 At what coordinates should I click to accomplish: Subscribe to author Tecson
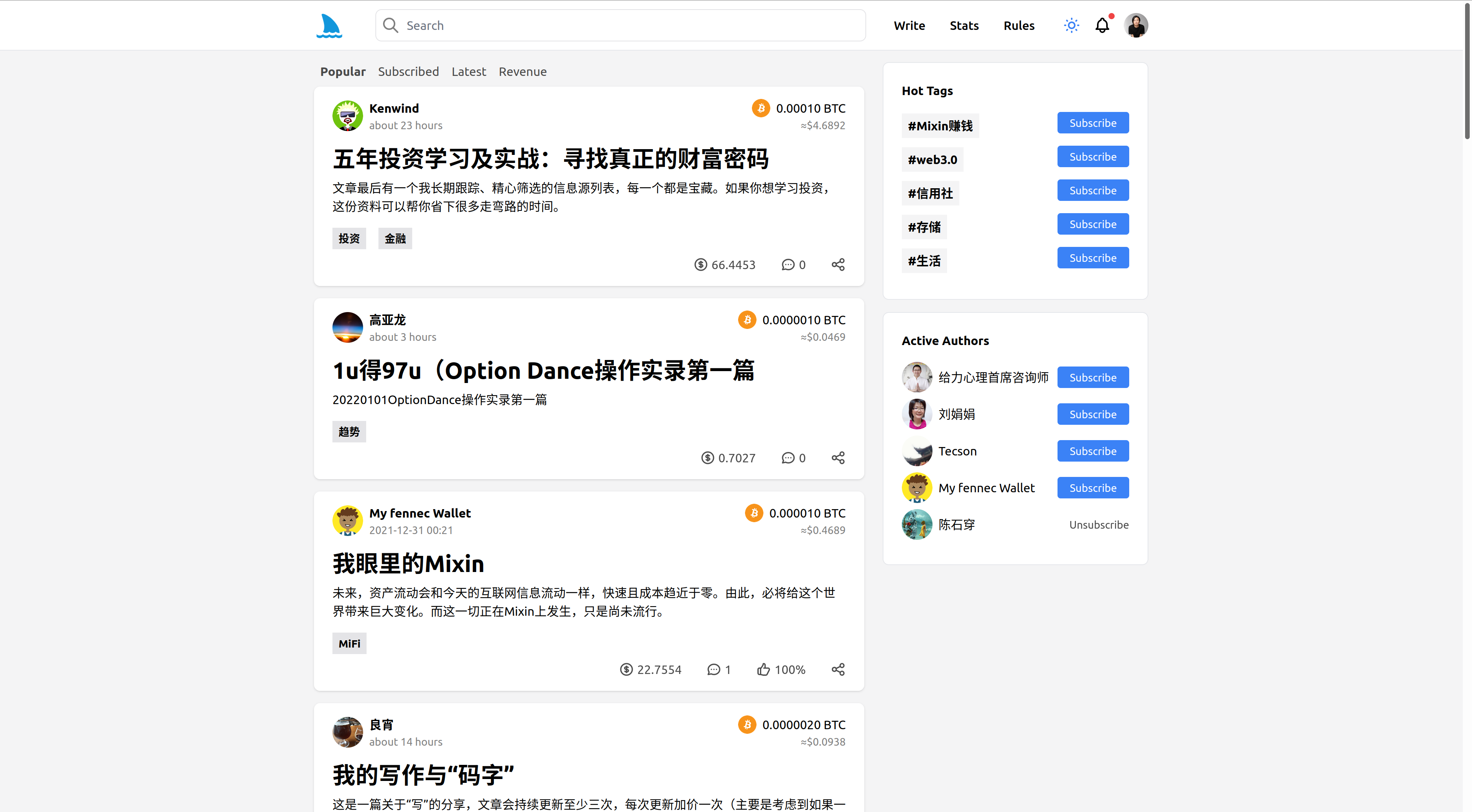[1092, 451]
